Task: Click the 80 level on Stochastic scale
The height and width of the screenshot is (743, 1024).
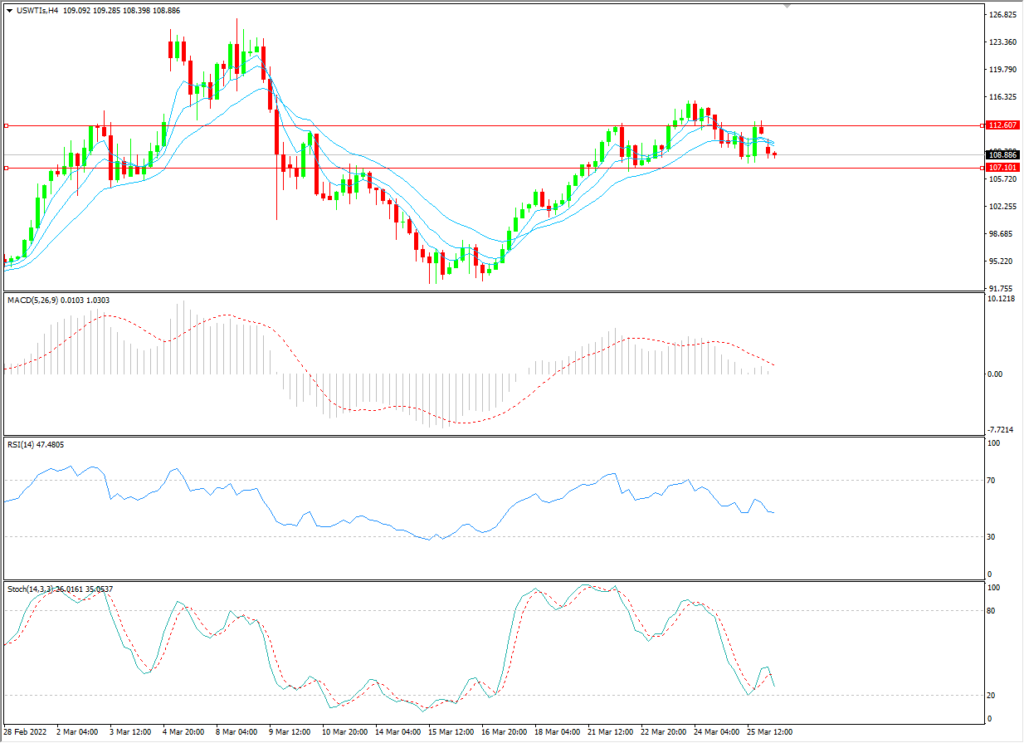Action: (992, 610)
